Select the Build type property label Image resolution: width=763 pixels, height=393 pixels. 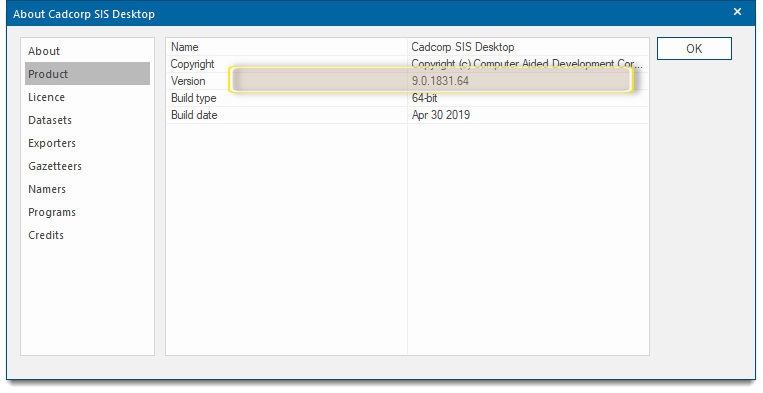click(x=193, y=98)
